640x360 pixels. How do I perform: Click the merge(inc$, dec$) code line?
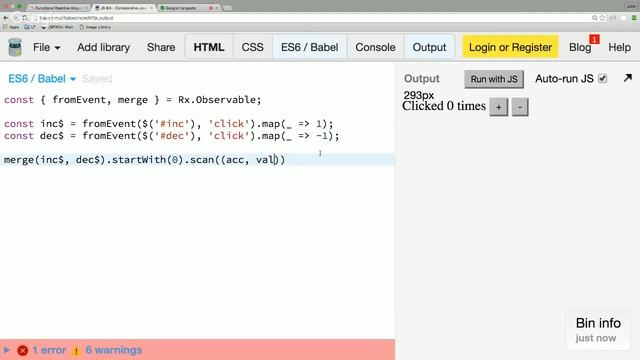point(144,160)
